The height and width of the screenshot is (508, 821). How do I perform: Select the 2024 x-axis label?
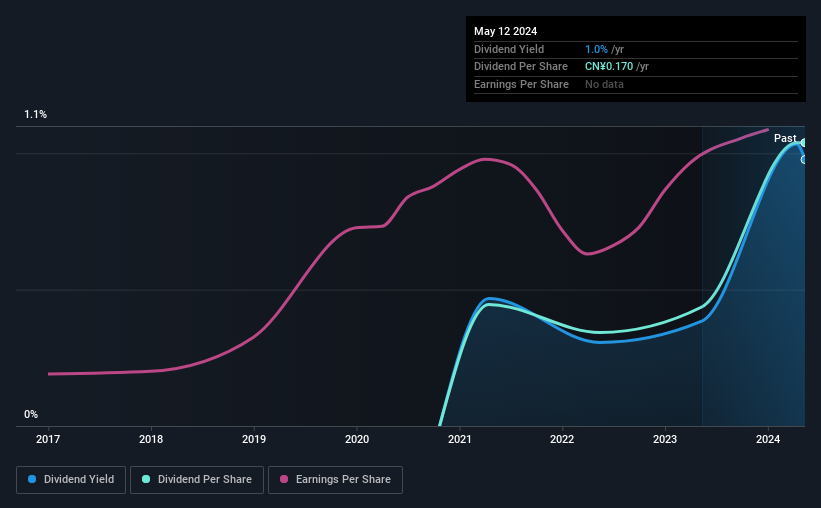768,439
